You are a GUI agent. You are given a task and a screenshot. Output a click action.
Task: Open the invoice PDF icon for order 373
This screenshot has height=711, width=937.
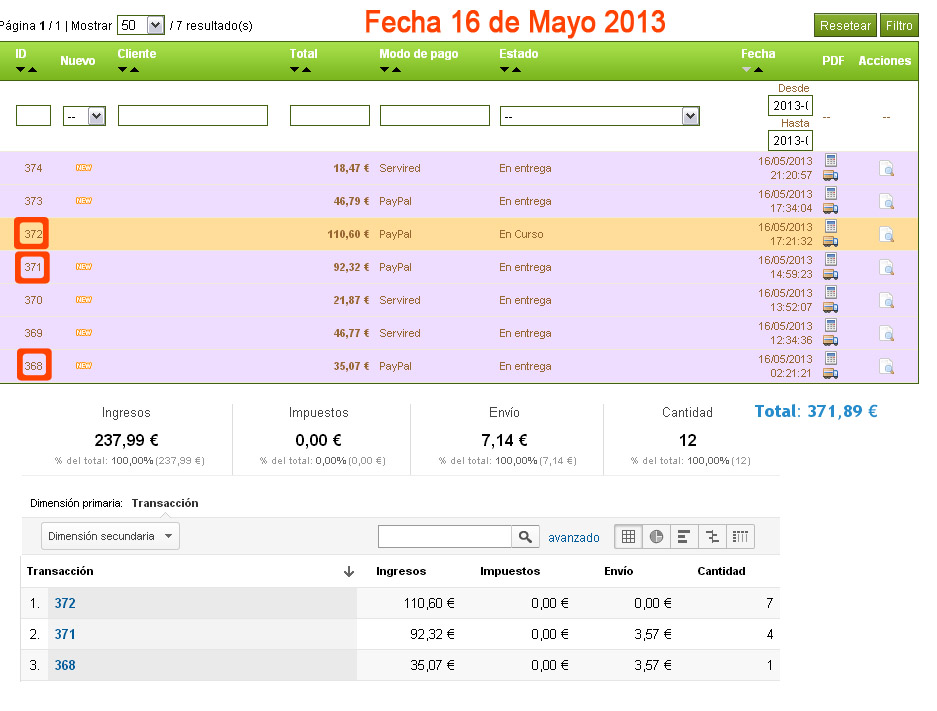pyautogui.click(x=831, y=193)
